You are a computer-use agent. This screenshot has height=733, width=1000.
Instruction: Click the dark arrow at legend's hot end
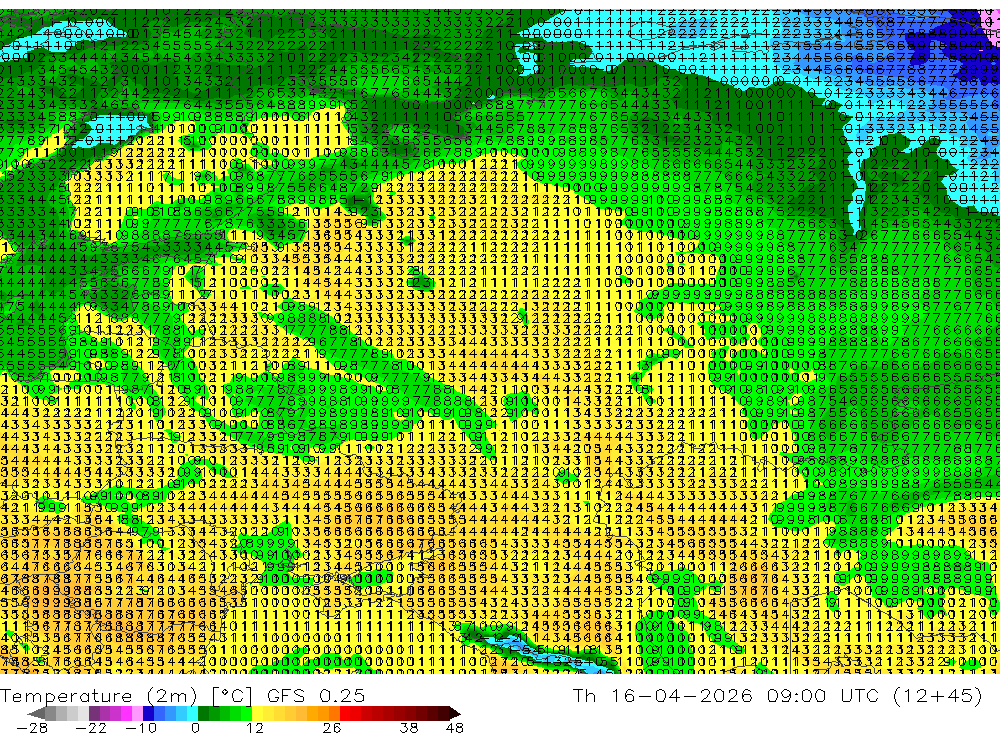[455, 713]
